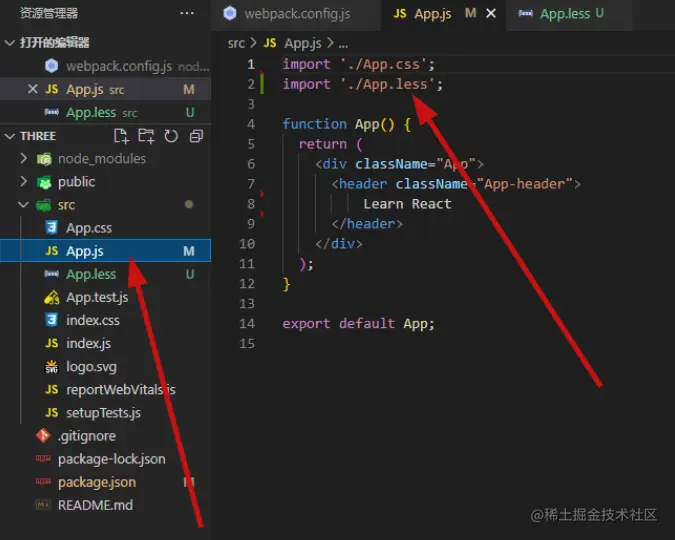
Task: Click the New File icon in THREE header
Action: (x=121, y=136)
